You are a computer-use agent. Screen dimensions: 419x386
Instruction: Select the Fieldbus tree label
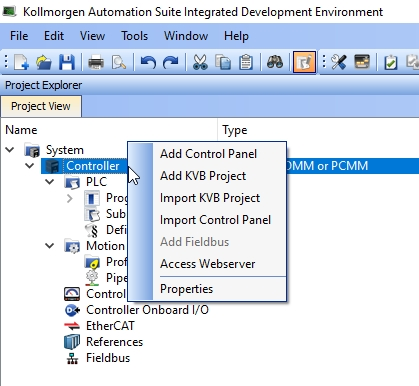point(108,358)
